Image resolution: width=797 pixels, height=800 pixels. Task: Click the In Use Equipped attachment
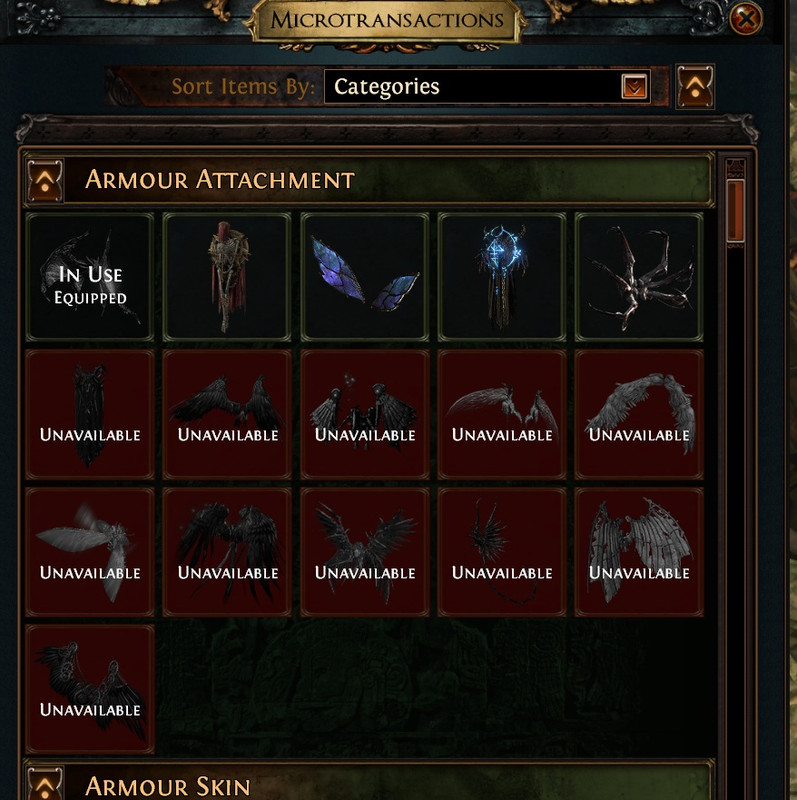90,277
